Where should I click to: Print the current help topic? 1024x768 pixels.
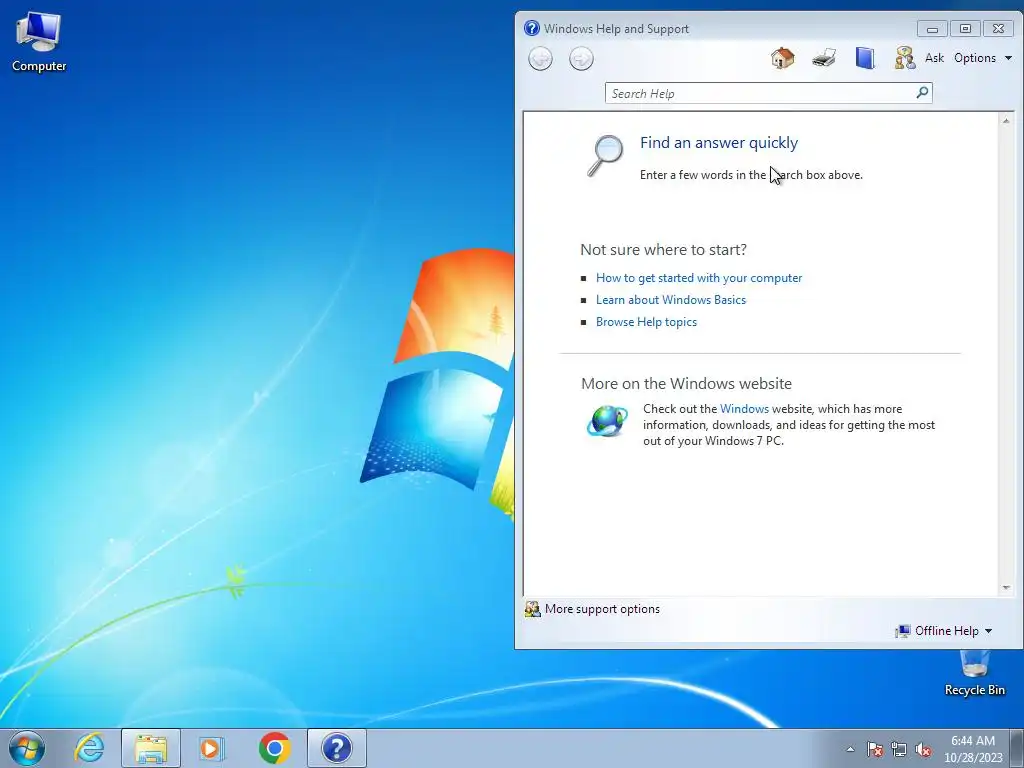(x=824, y=58)
